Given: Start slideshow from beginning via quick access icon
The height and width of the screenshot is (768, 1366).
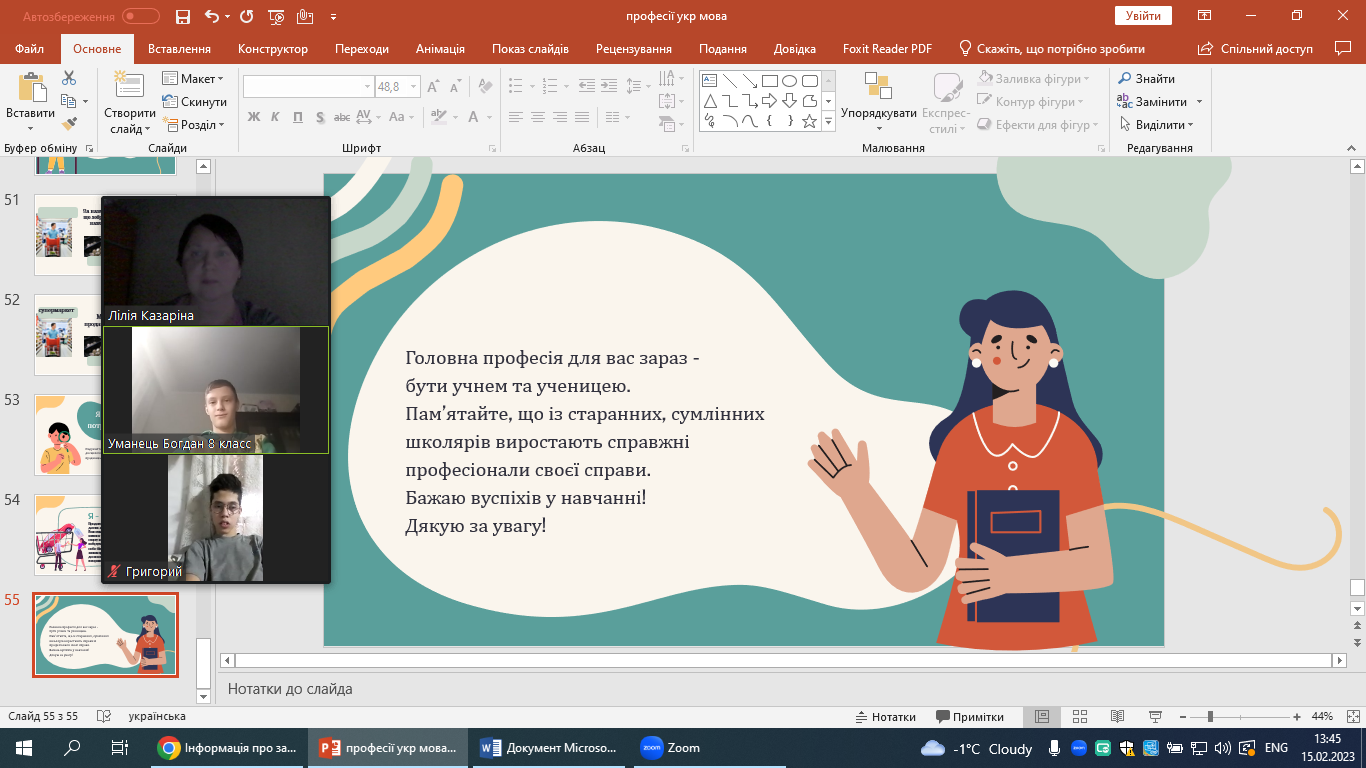Looking at the screenshot, I should tap(276, 16).
